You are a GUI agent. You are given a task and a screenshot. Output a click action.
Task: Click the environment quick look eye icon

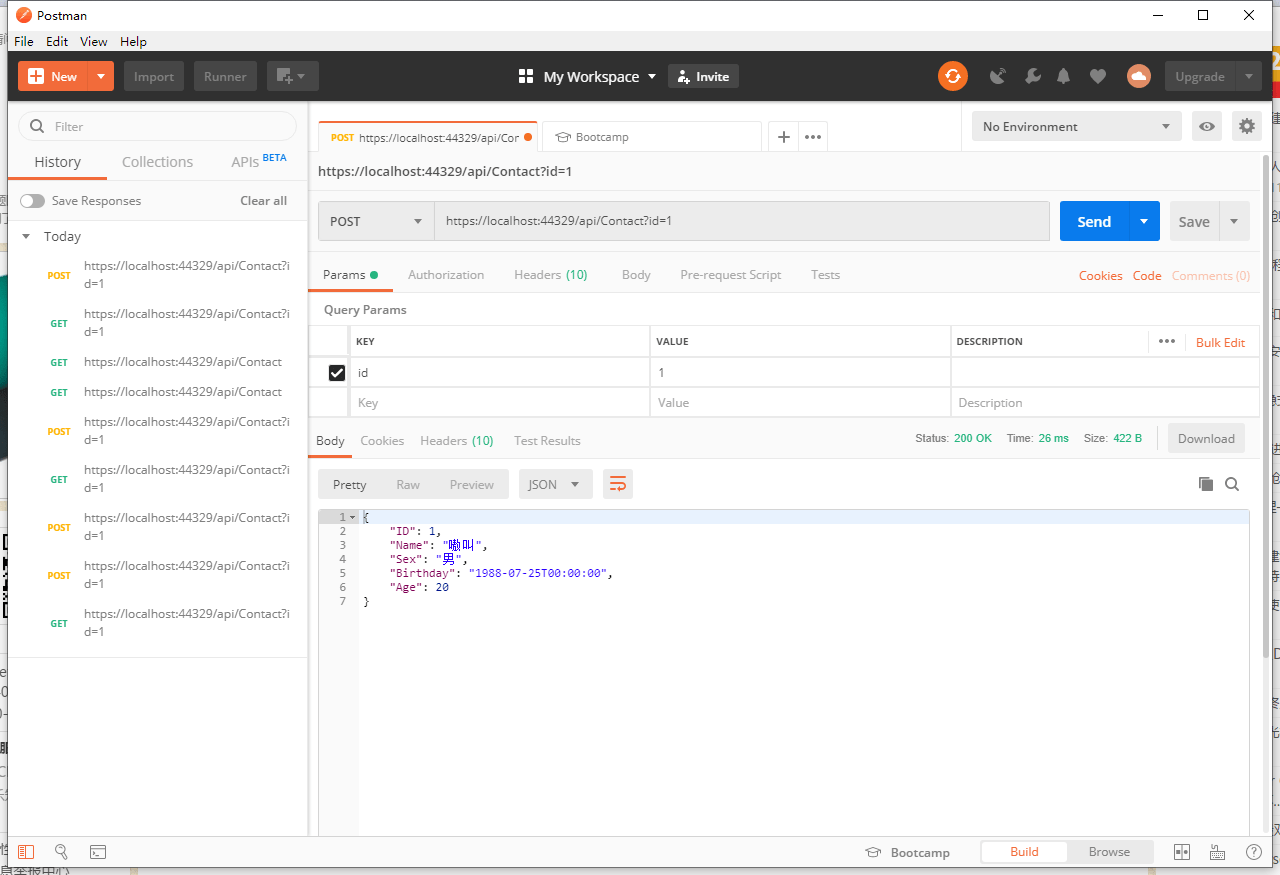1207,126
